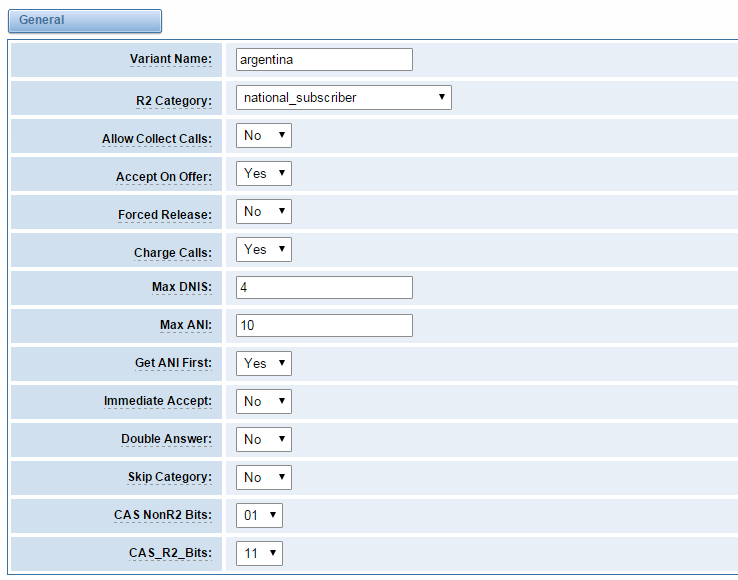Open the Forced Release dropdown

point(264,211)
